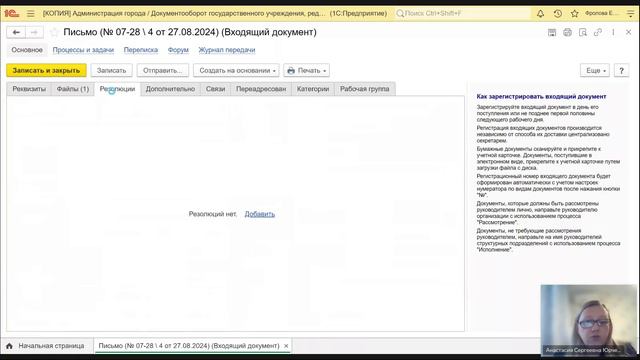Switch to Реквизиты tab
Screen dimensions: 640x360
[29, 89]
